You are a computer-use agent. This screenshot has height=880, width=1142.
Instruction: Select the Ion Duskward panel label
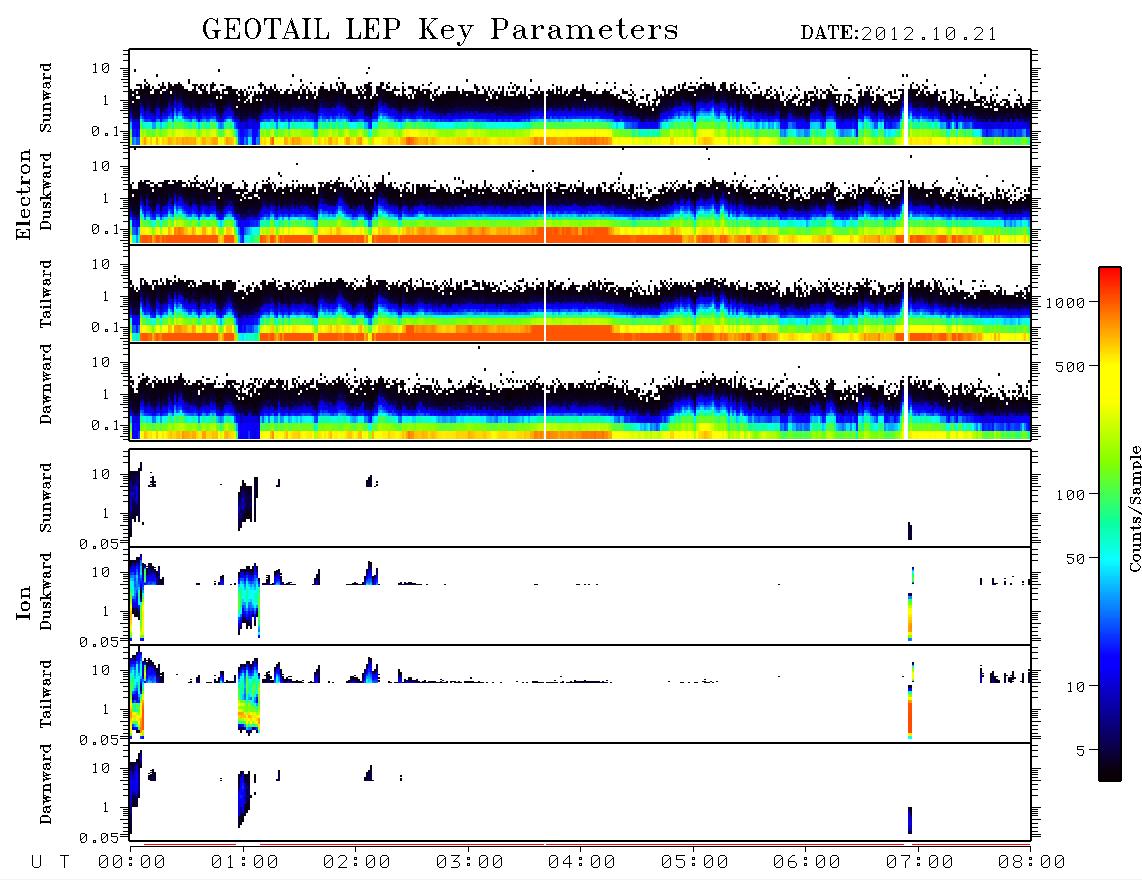pos(46,592)
